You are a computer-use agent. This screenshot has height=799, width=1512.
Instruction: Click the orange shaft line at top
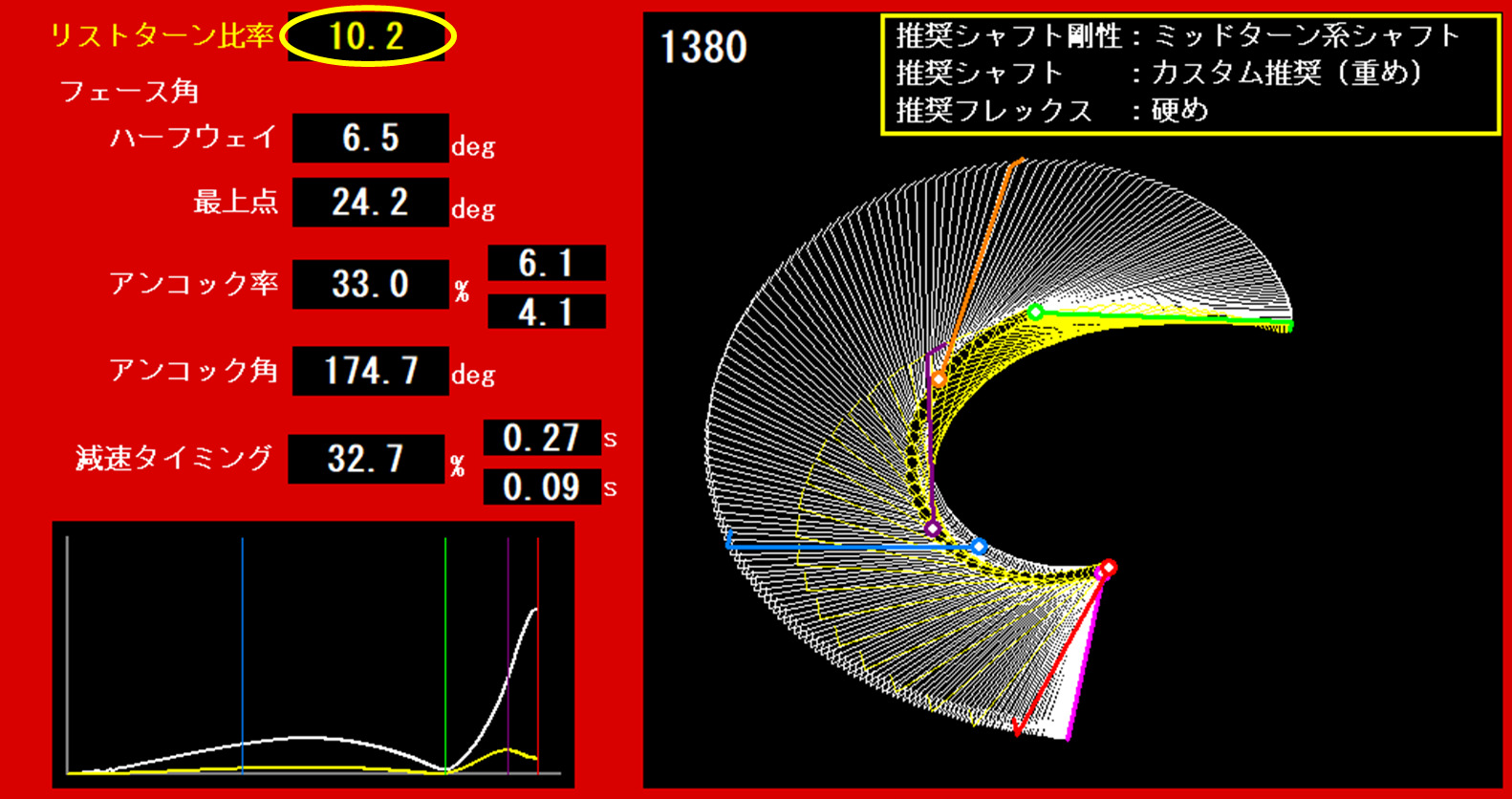click(981, 268)
